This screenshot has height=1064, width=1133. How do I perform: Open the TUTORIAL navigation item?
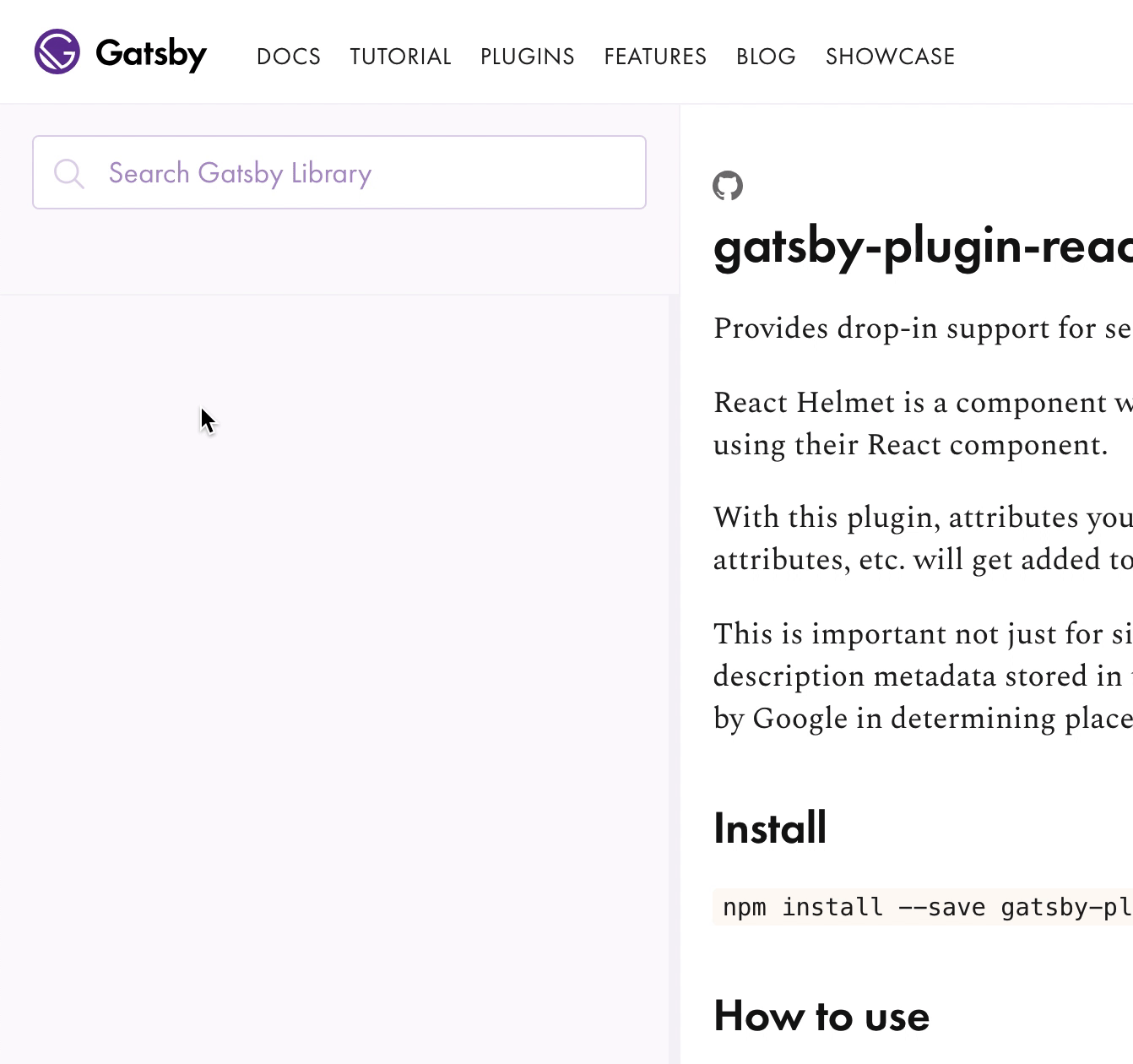[x=400, y=56]
